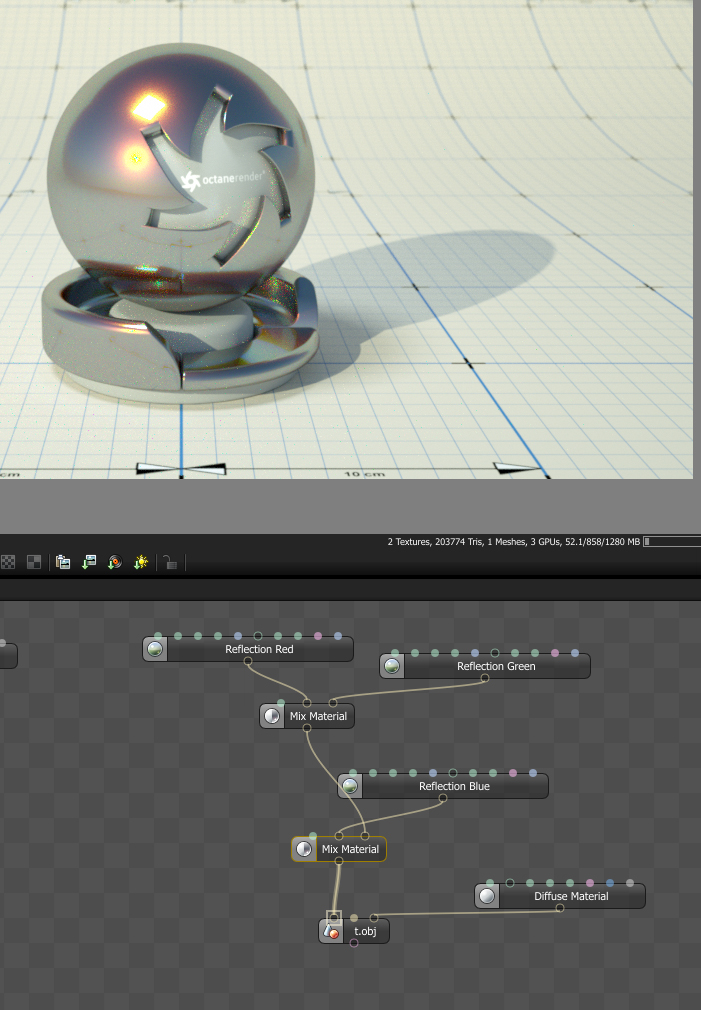Click the purple output pin under t.obj

[354, 944]
